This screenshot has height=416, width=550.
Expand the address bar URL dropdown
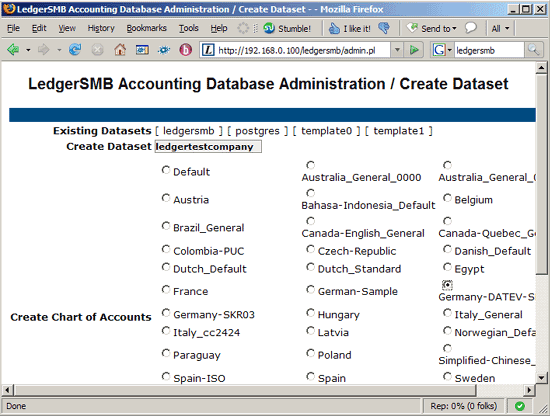click(x=397, y=50)
